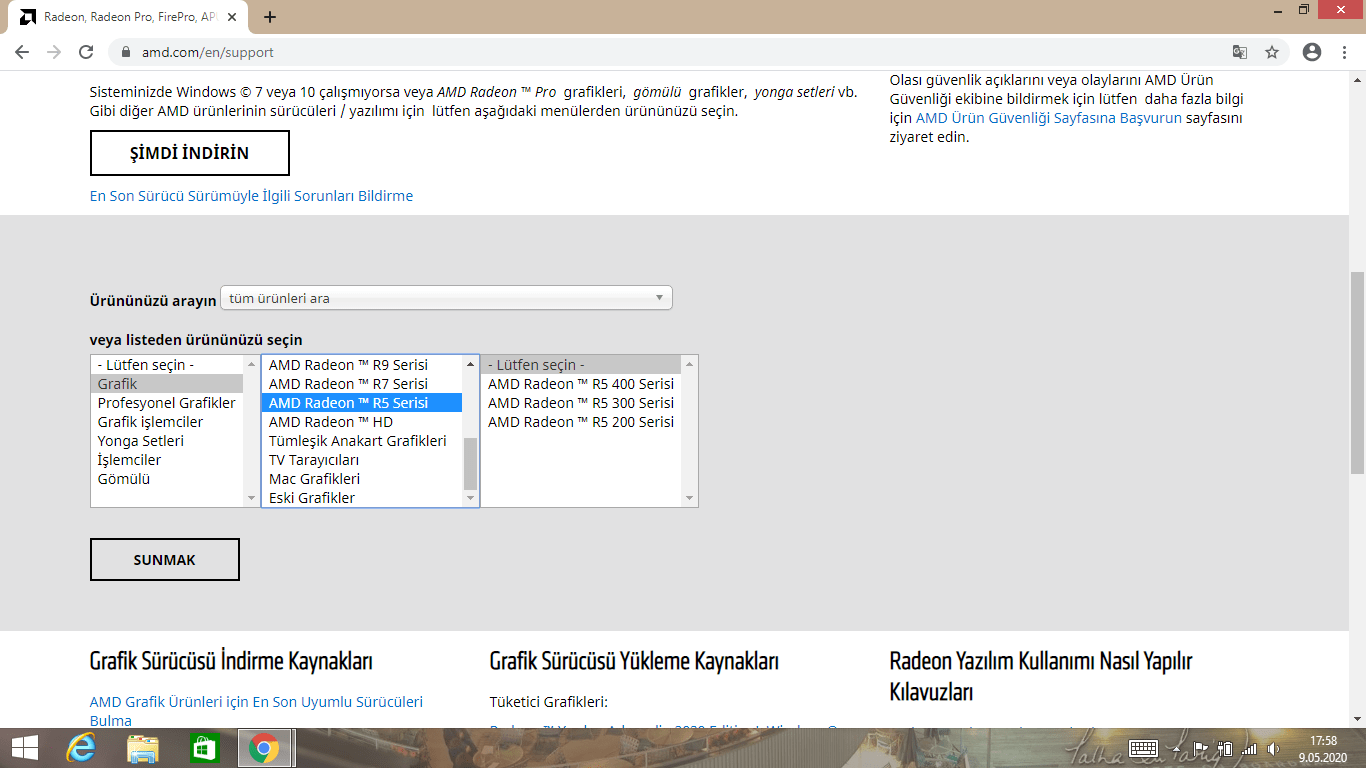Select AMD Radeon R5 Serisi
Image resolution: width=1366 pixels, height=768 pixels.
[x=362, y=403]
